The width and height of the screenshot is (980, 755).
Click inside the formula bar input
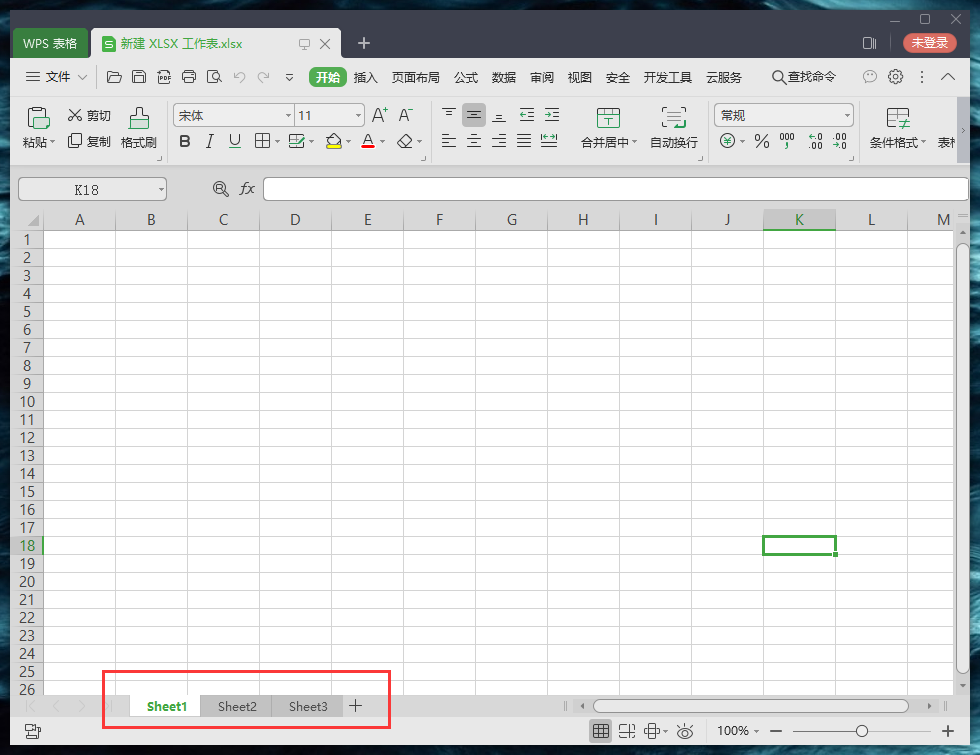(614, 189)
